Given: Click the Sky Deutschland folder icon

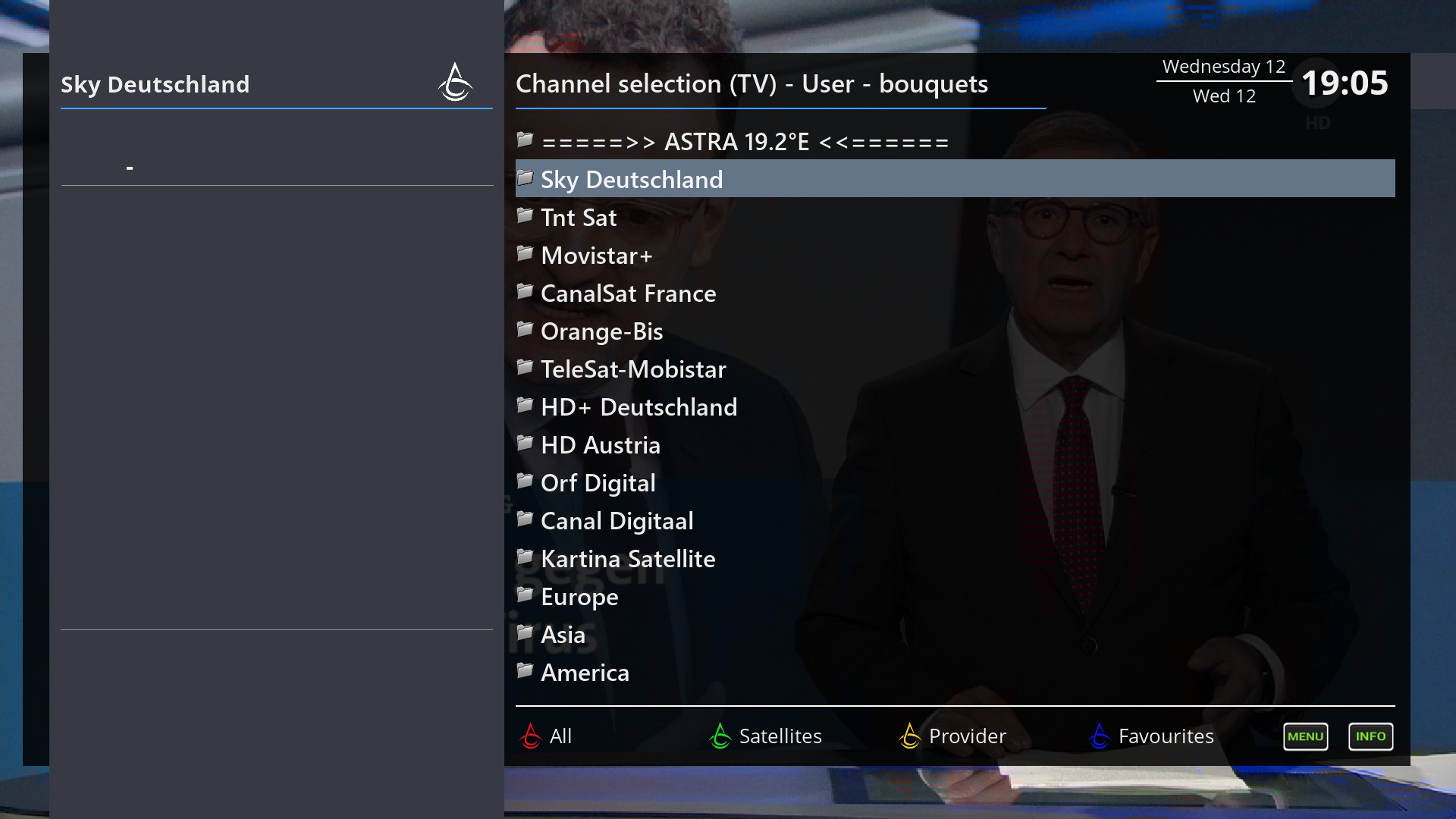Looking at the screenshot, I should pos(524,178).
